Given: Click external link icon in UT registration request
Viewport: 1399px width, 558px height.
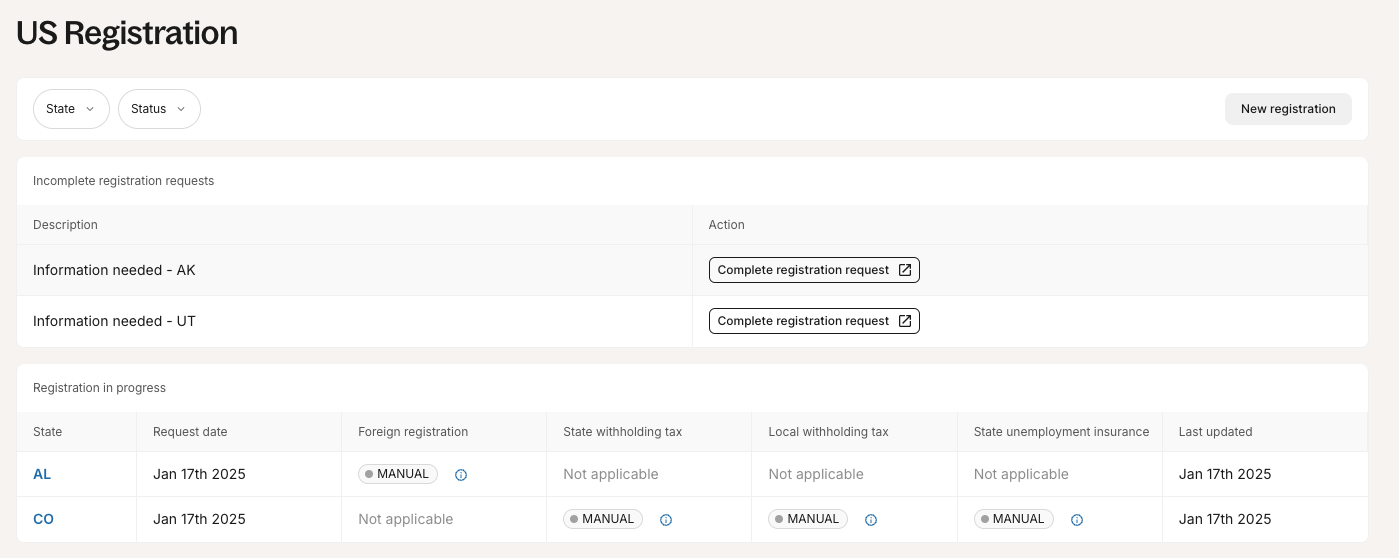Looking at the screenshot, I should point(904,321).
